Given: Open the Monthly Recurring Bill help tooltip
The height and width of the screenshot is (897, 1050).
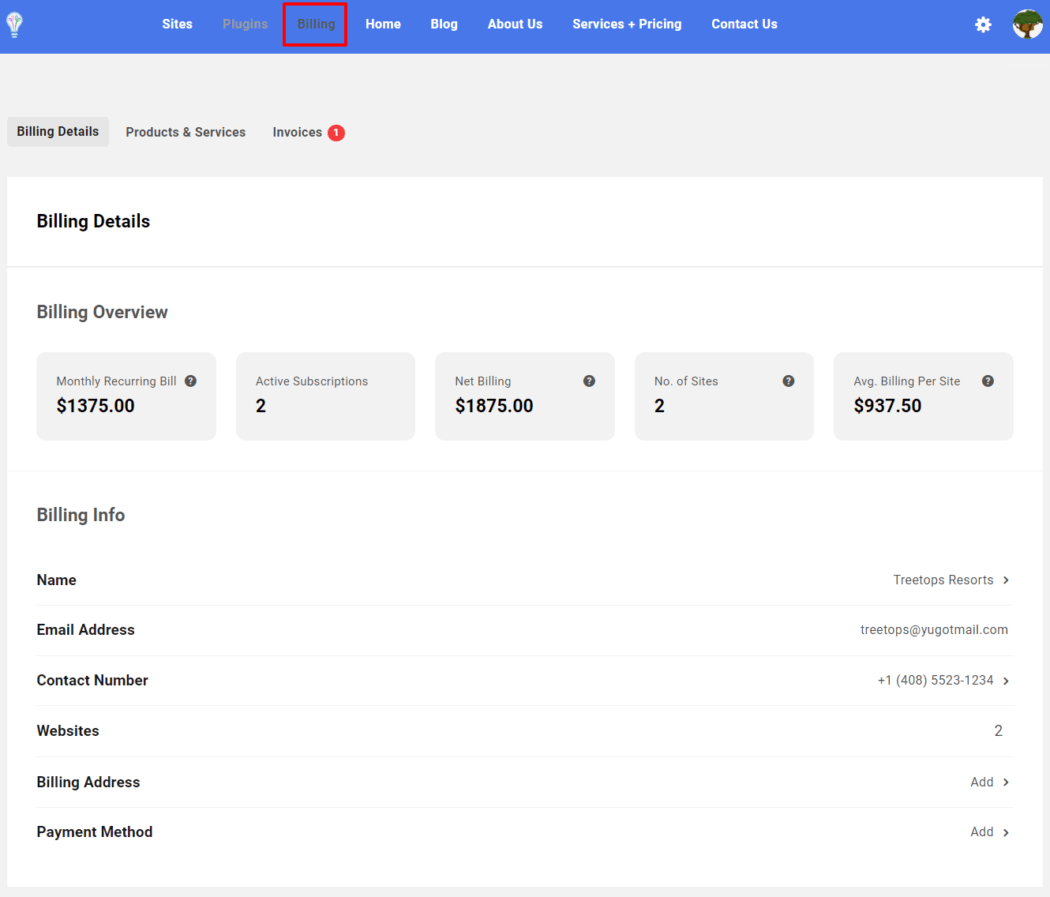Looking at the screenshot, I should coord(190,380).
